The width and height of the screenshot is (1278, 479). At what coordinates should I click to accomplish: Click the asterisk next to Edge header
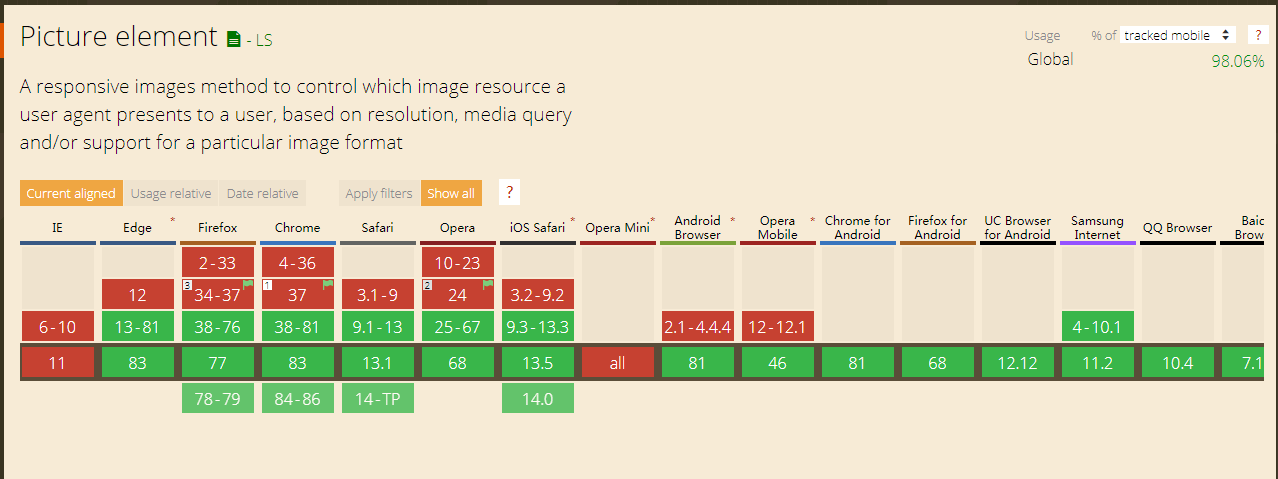[x=172, y=220]
